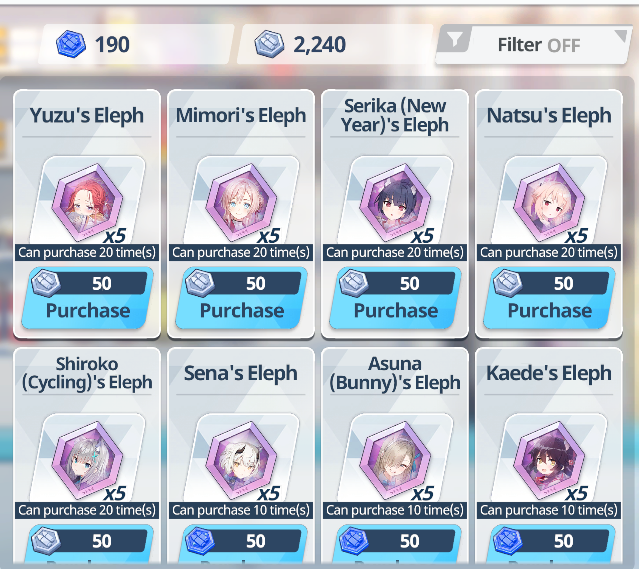Click Yuzu's Eleph character icon
The width and height of the screenshot is (639, 569).
pos(88,202)
